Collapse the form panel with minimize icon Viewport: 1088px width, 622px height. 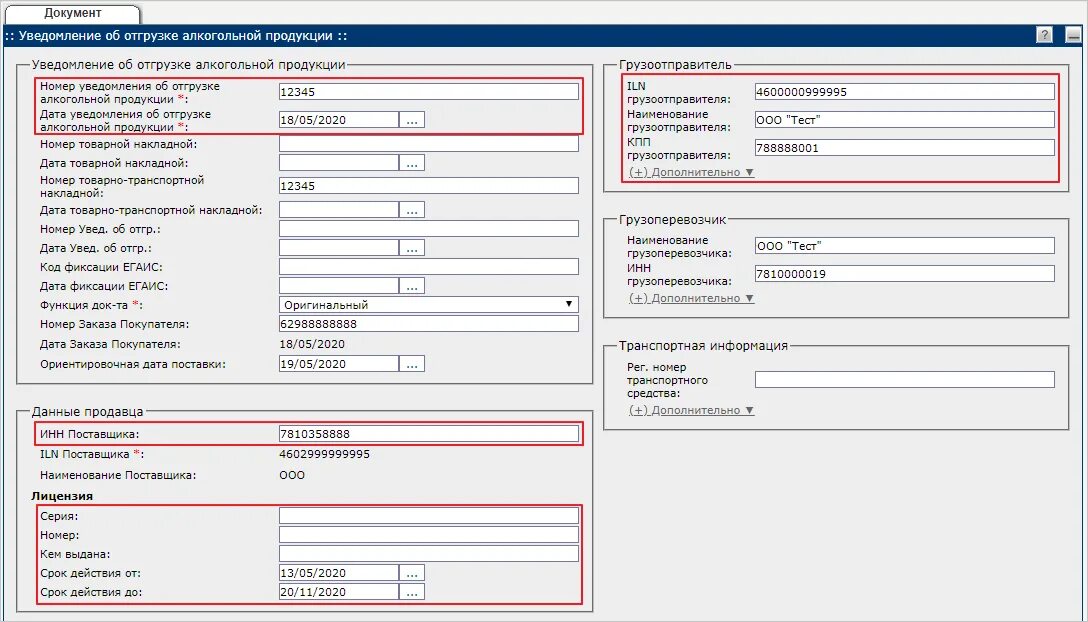click(x=1073, y=35)
